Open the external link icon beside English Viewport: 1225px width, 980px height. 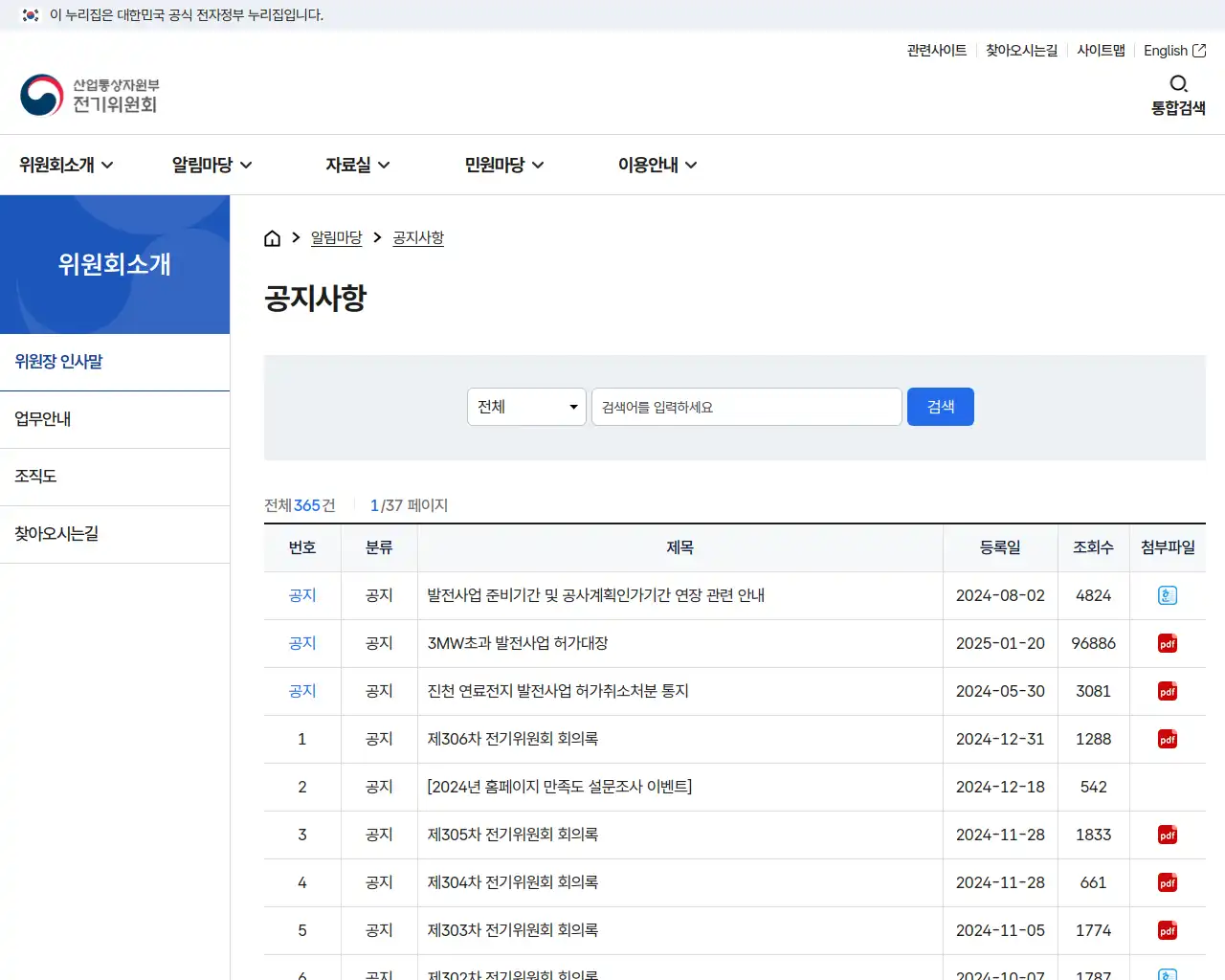(1199, 51)
